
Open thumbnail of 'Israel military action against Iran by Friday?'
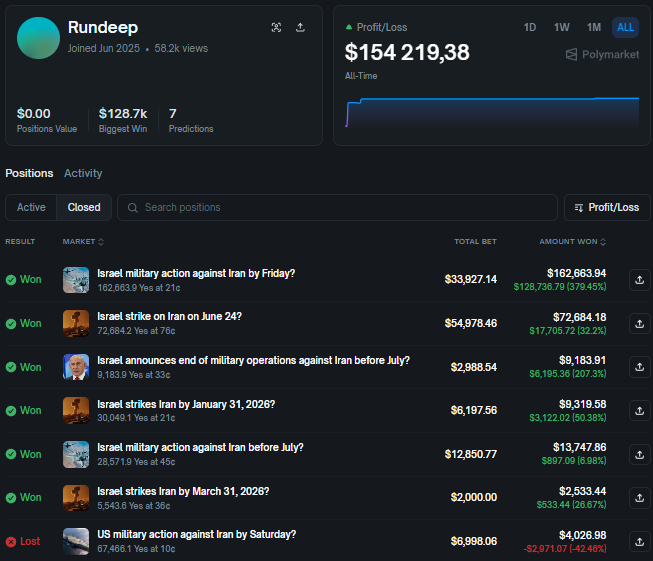76,280
